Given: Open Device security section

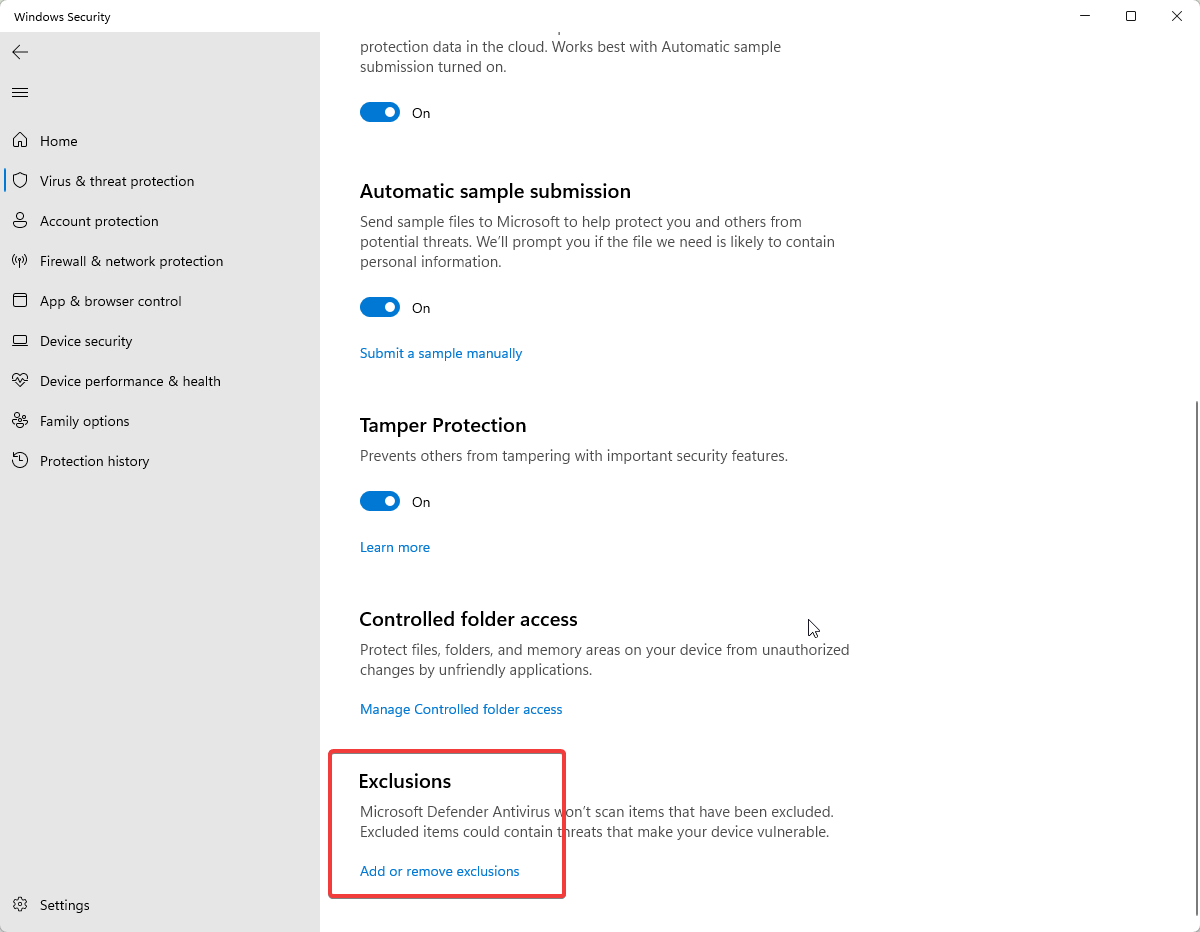Looking at the screenshot, I should 160,341.
